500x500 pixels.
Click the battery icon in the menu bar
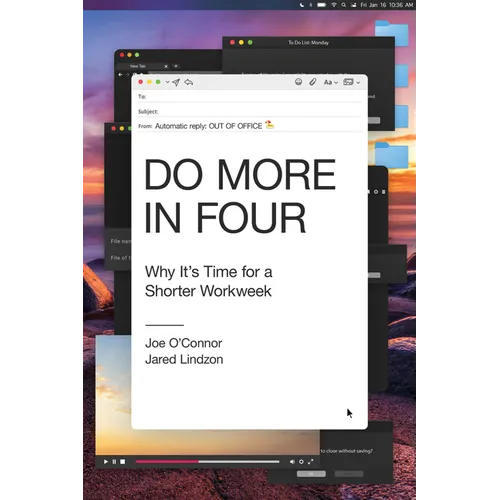pyautogui.click(x=321, y=5)
